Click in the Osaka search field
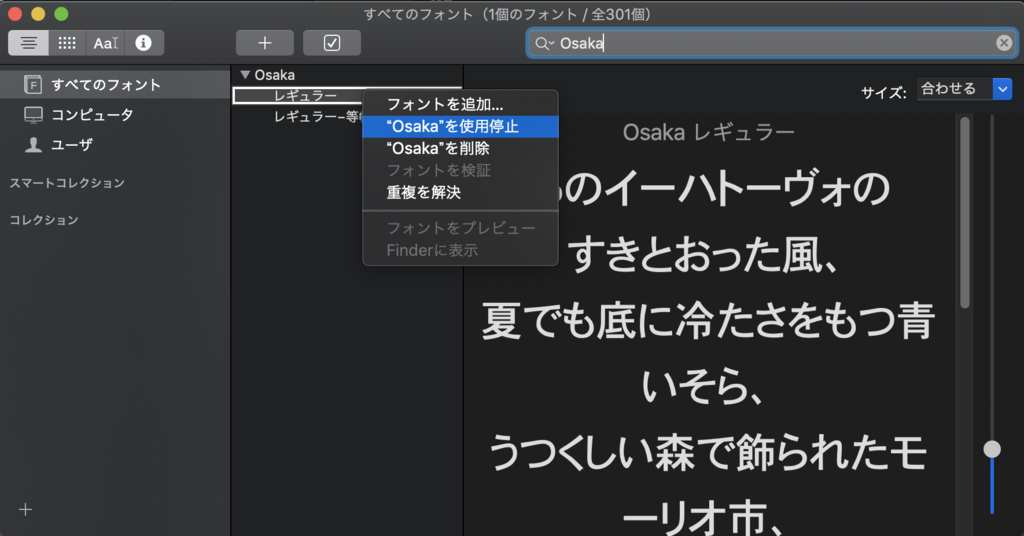The height and width of the screenshot is (536, 1024). click(x=771, y=43)
